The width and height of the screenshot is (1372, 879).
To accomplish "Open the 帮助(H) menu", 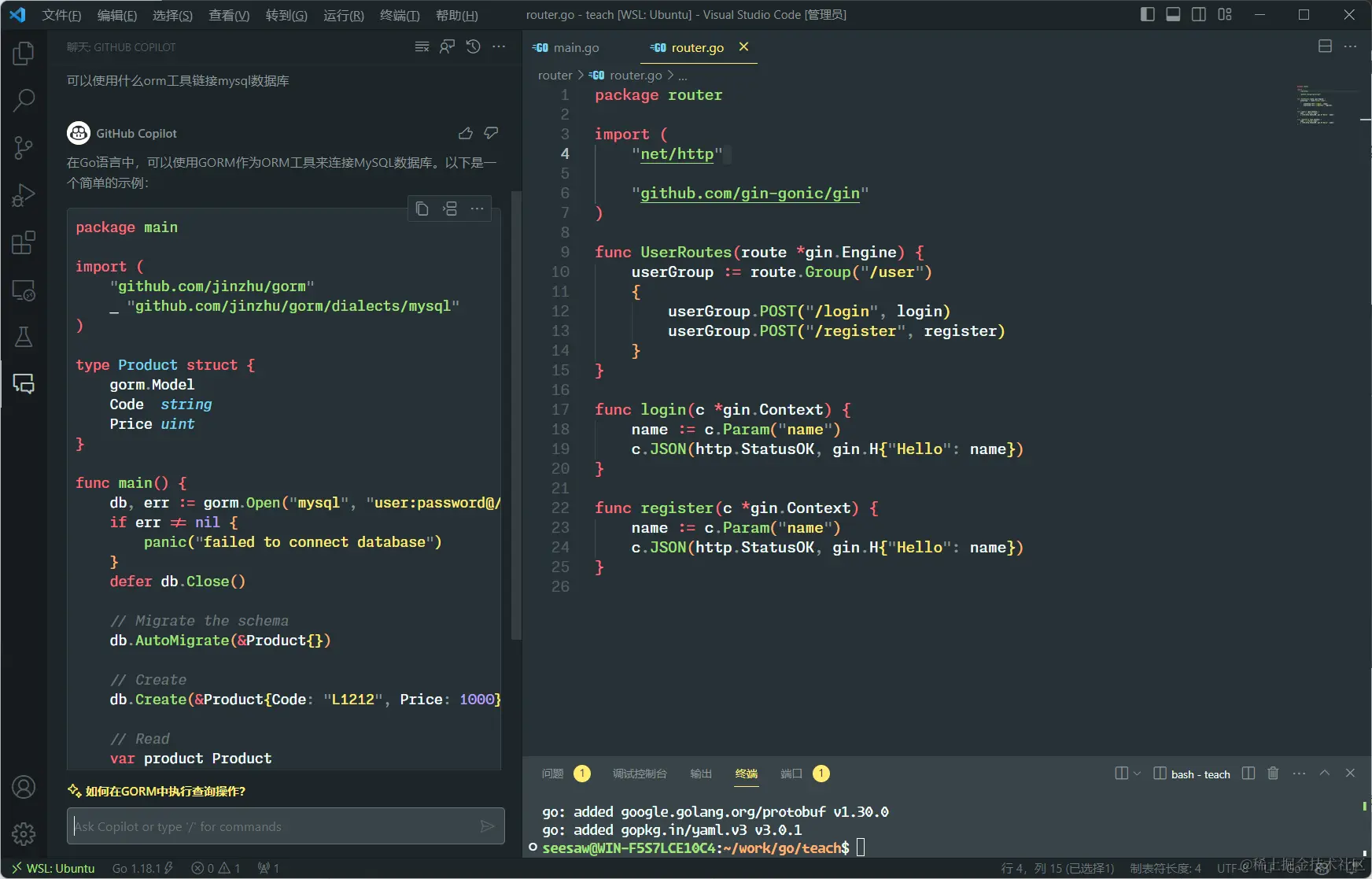I will point(456,15).
